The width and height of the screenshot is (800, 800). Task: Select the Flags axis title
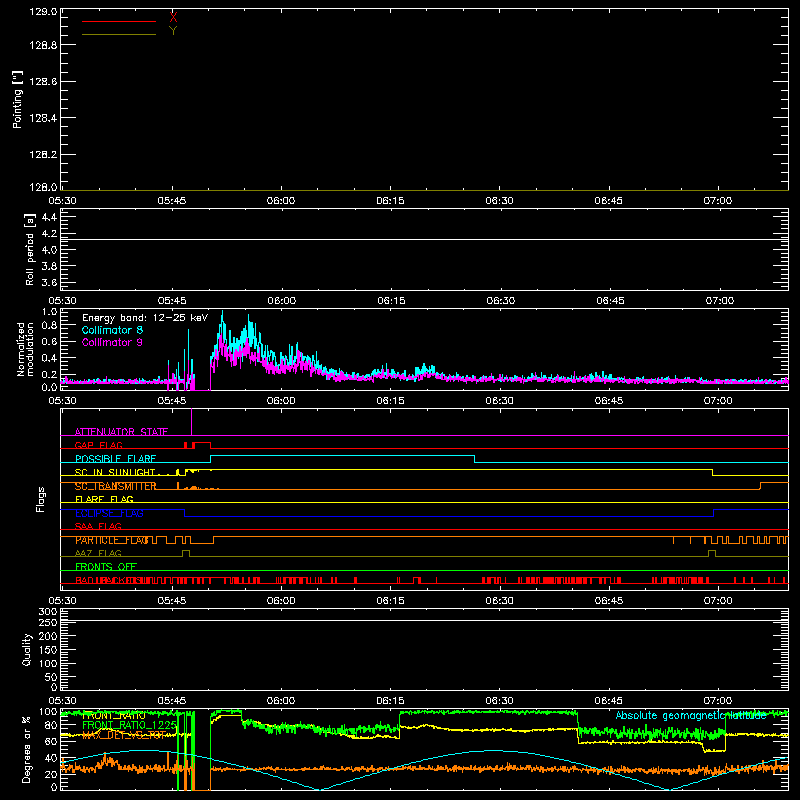[40, 499]
